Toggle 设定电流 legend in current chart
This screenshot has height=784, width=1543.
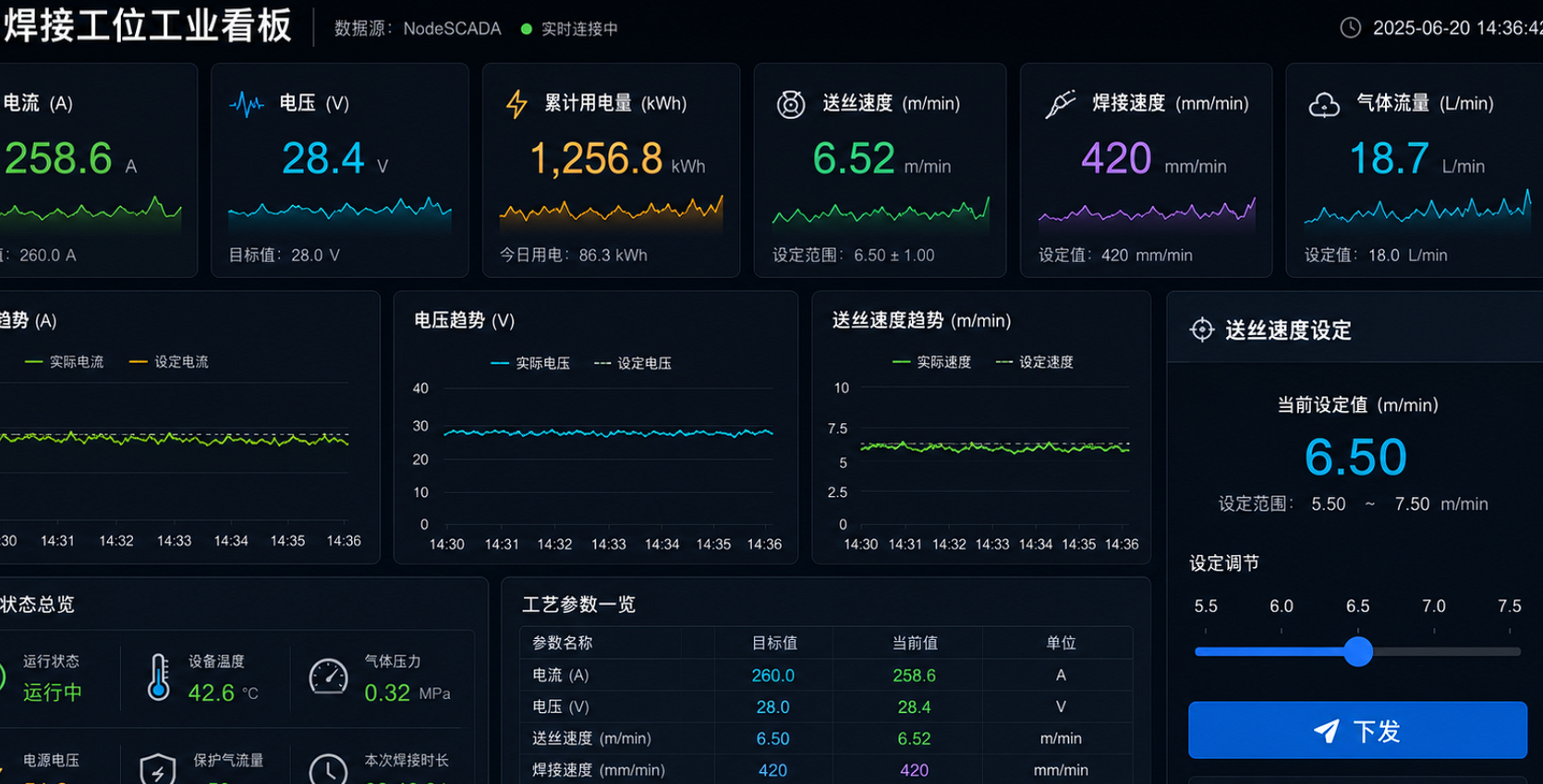point(169,362)
